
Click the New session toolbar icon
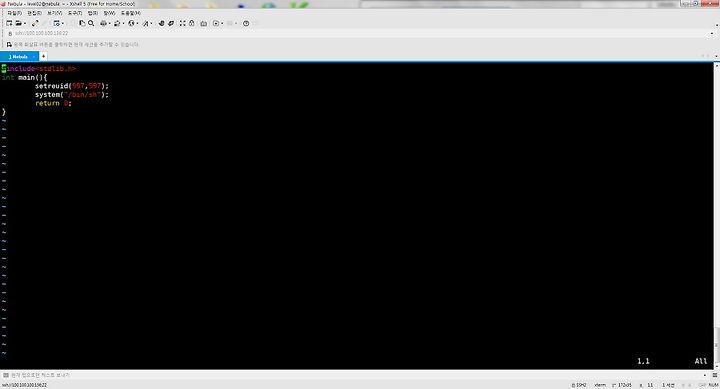(9, 23)
